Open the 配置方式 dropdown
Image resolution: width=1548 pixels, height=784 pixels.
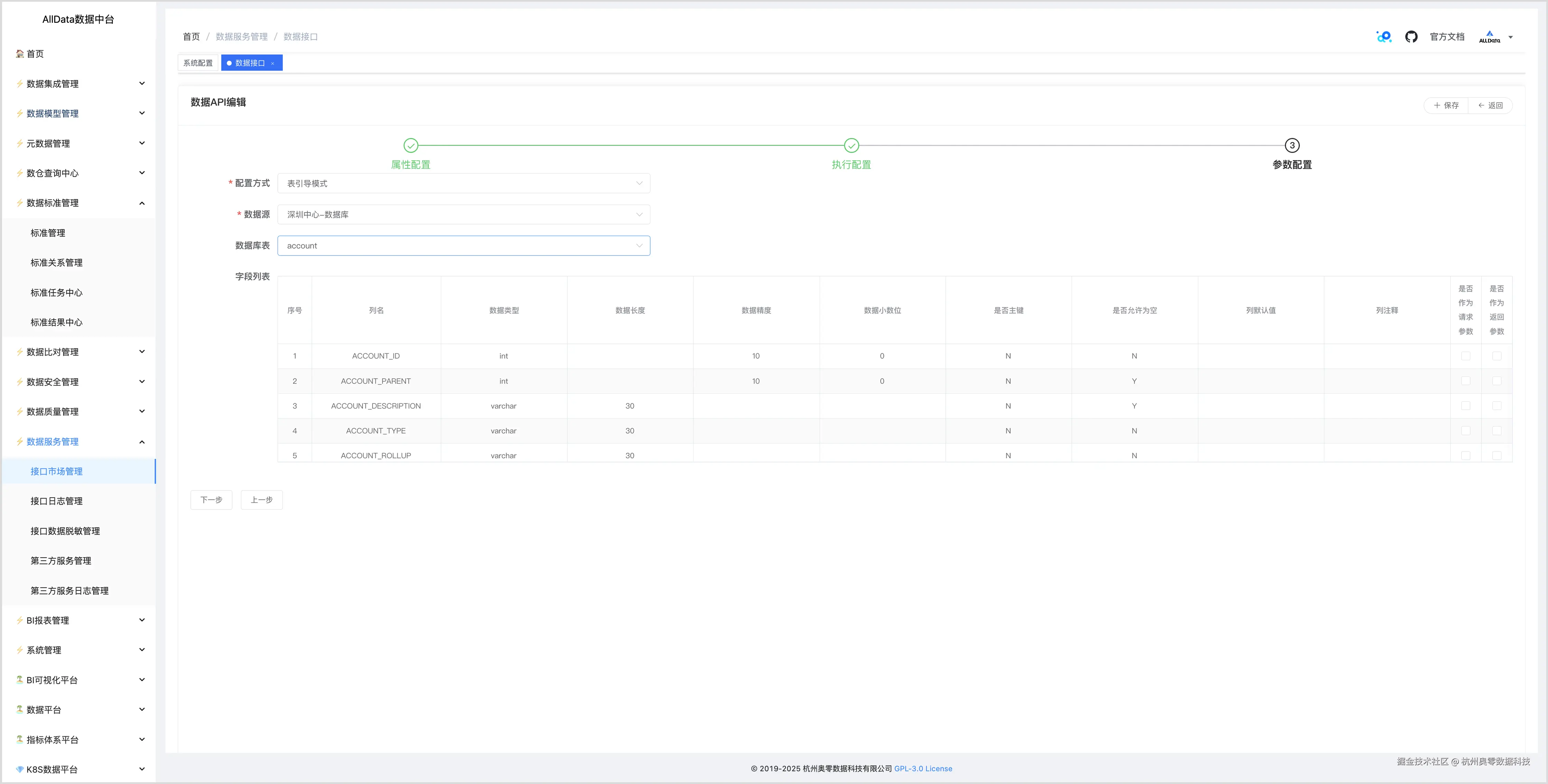463,183
